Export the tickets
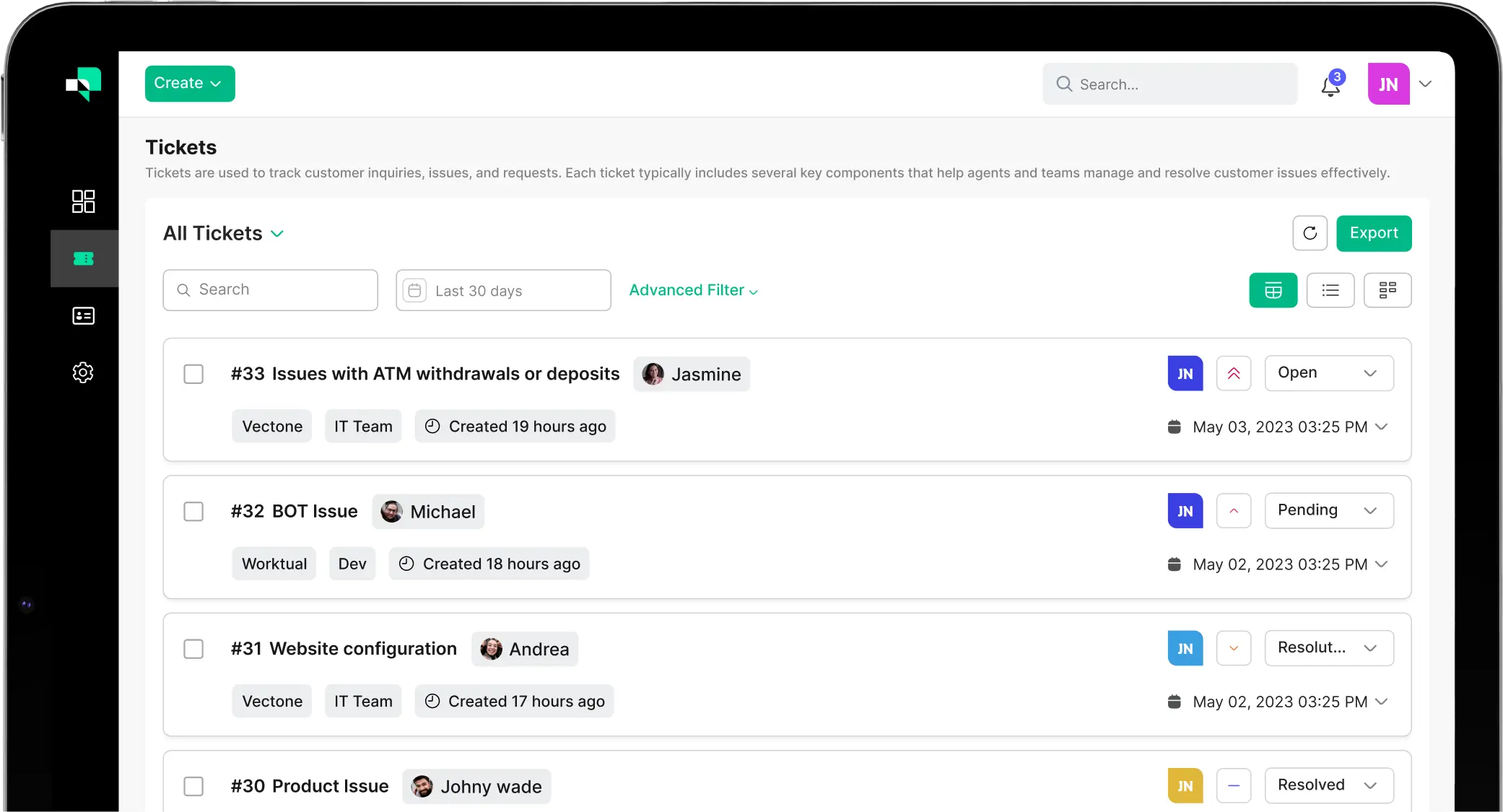Screen dimensions: 1503x812 click(x=1374, y=233)
